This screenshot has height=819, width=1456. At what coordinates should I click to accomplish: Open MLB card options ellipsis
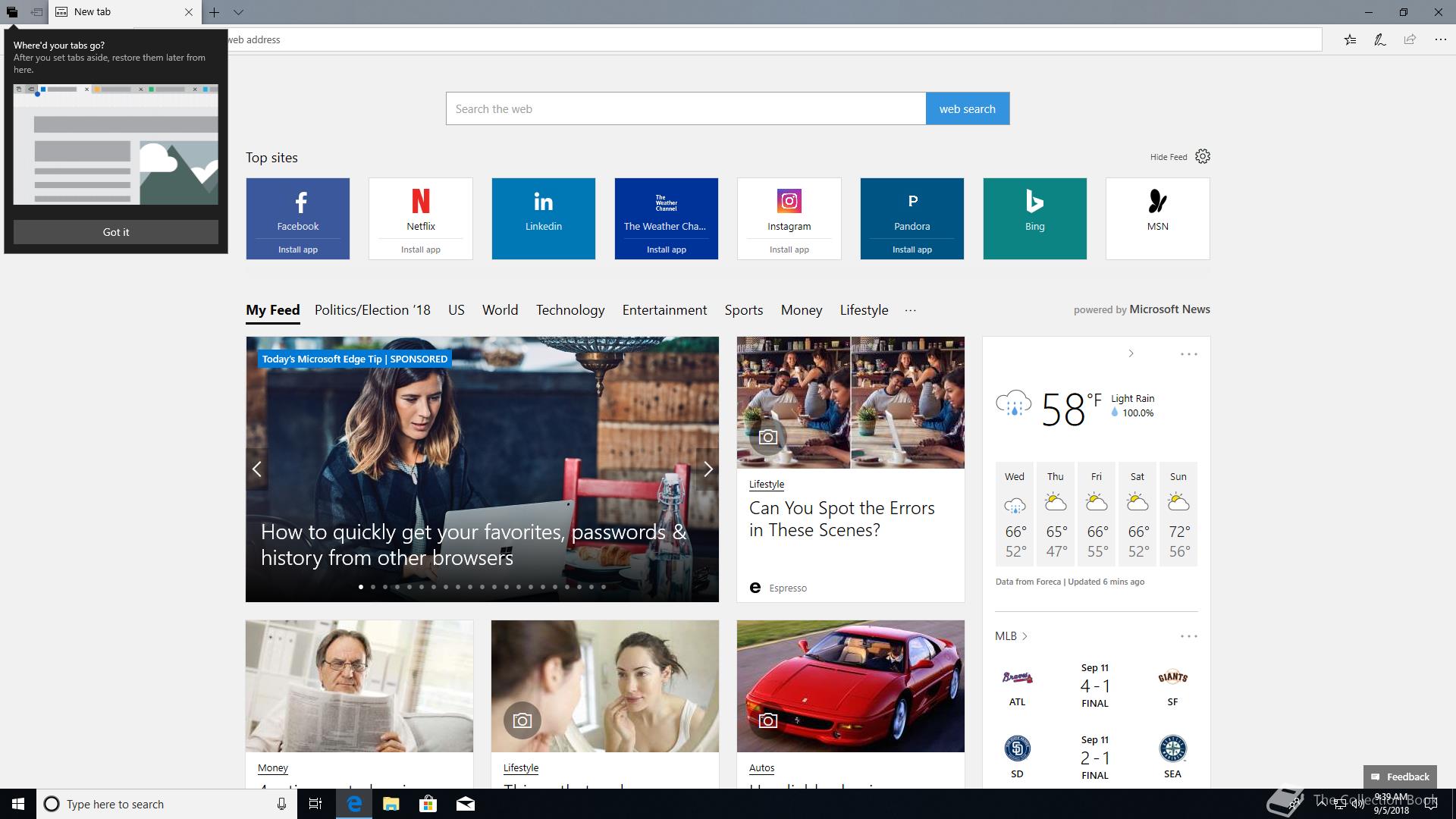(1188, 635)
